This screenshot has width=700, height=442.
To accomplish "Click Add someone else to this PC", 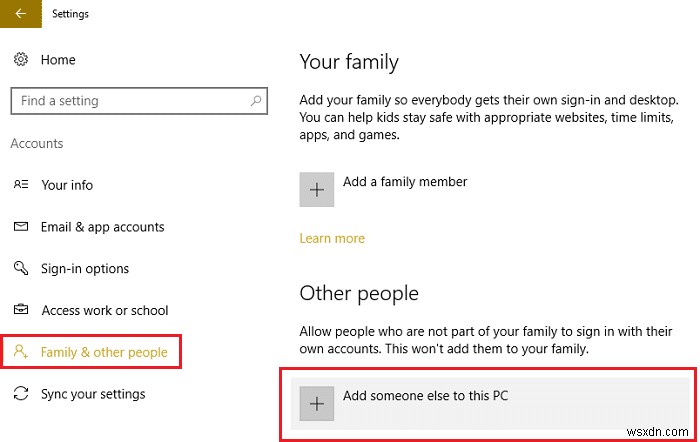I will coord(425,396).
